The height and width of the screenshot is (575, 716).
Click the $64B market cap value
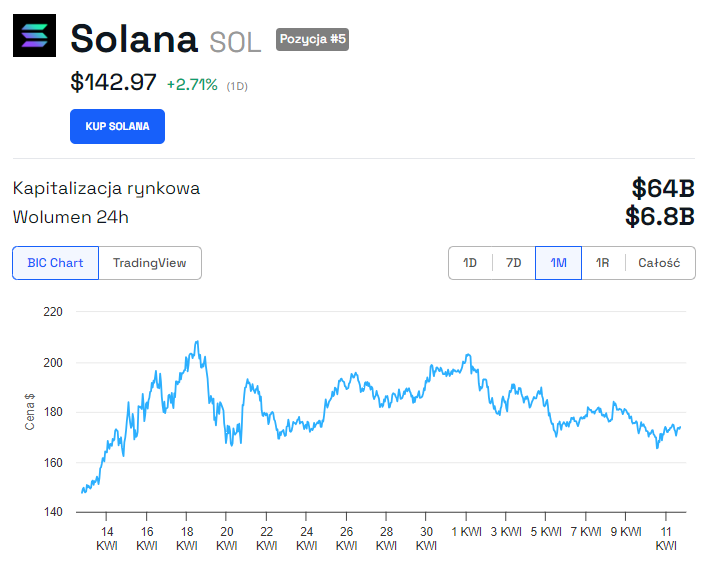pyautogui.click(x=662, y=188)
